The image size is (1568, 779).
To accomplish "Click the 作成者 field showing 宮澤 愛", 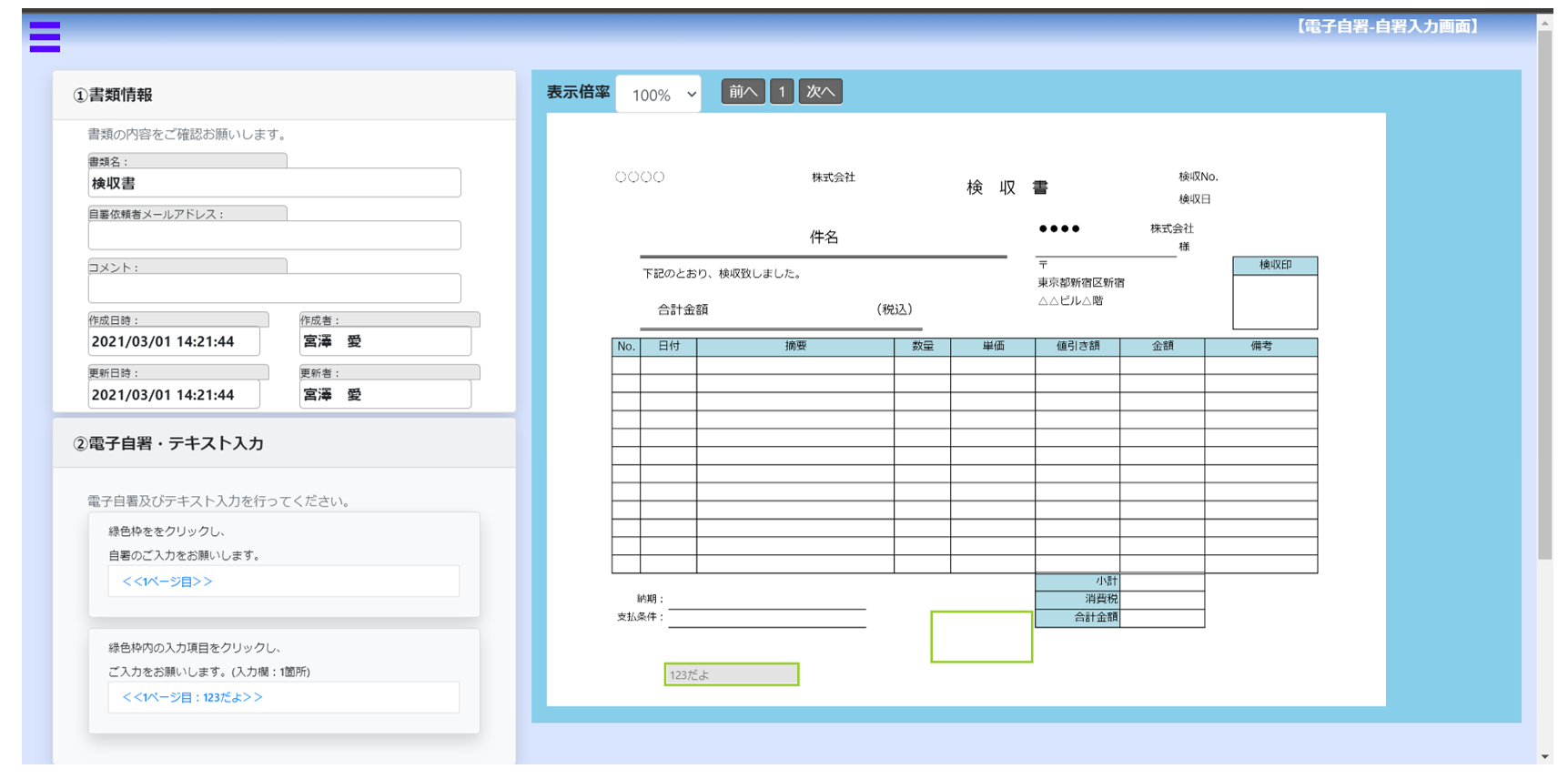I will [385, 341].
